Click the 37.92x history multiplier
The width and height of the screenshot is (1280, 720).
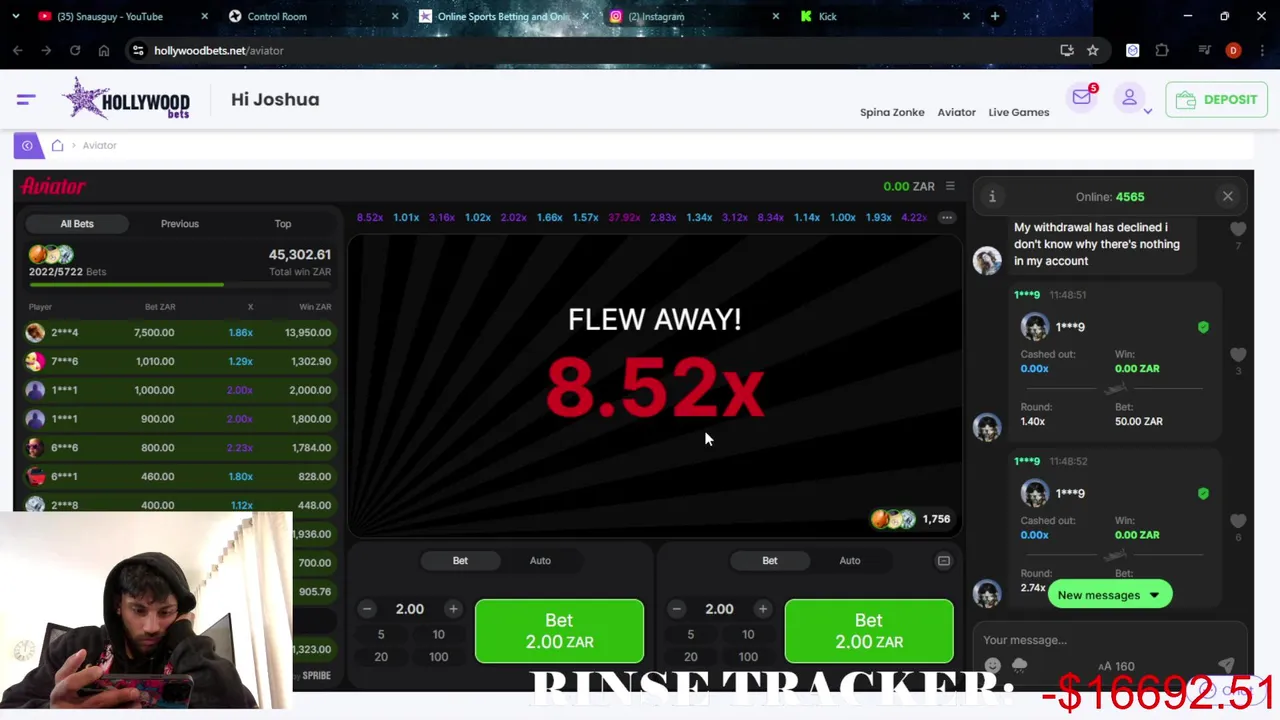pos(624,217)
